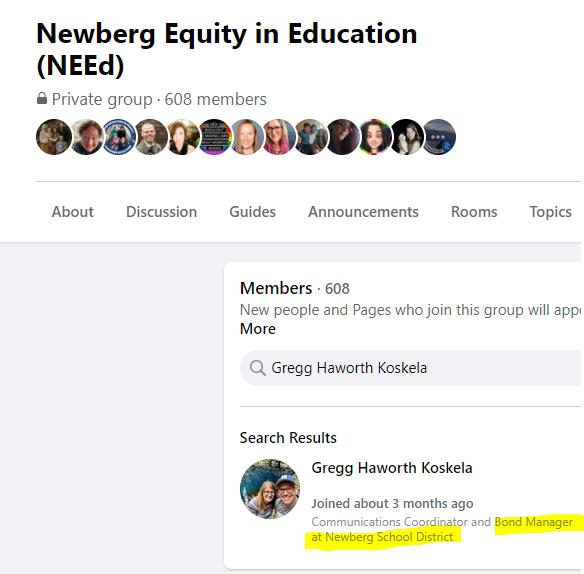Open the Guides tab

(253, 212)
